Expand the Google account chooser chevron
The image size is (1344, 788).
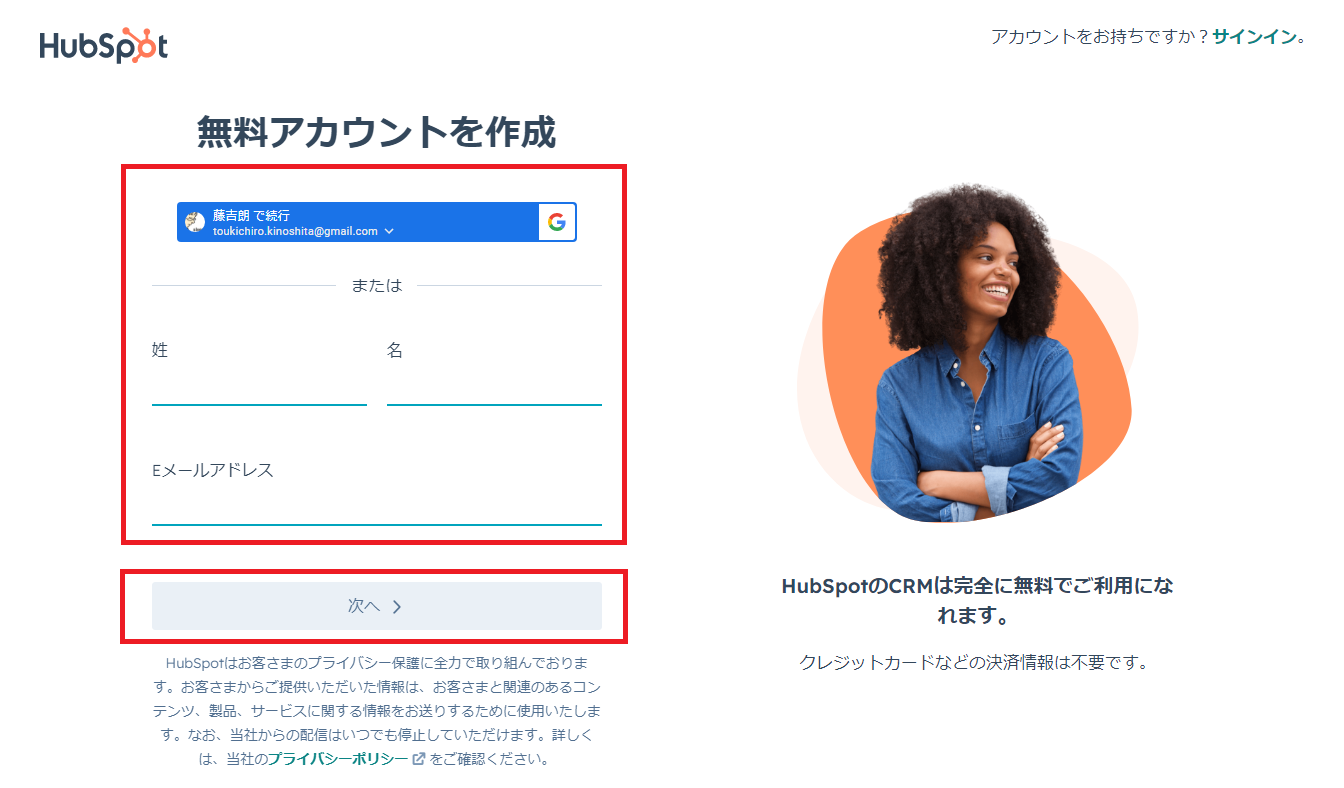click(389, 231)
